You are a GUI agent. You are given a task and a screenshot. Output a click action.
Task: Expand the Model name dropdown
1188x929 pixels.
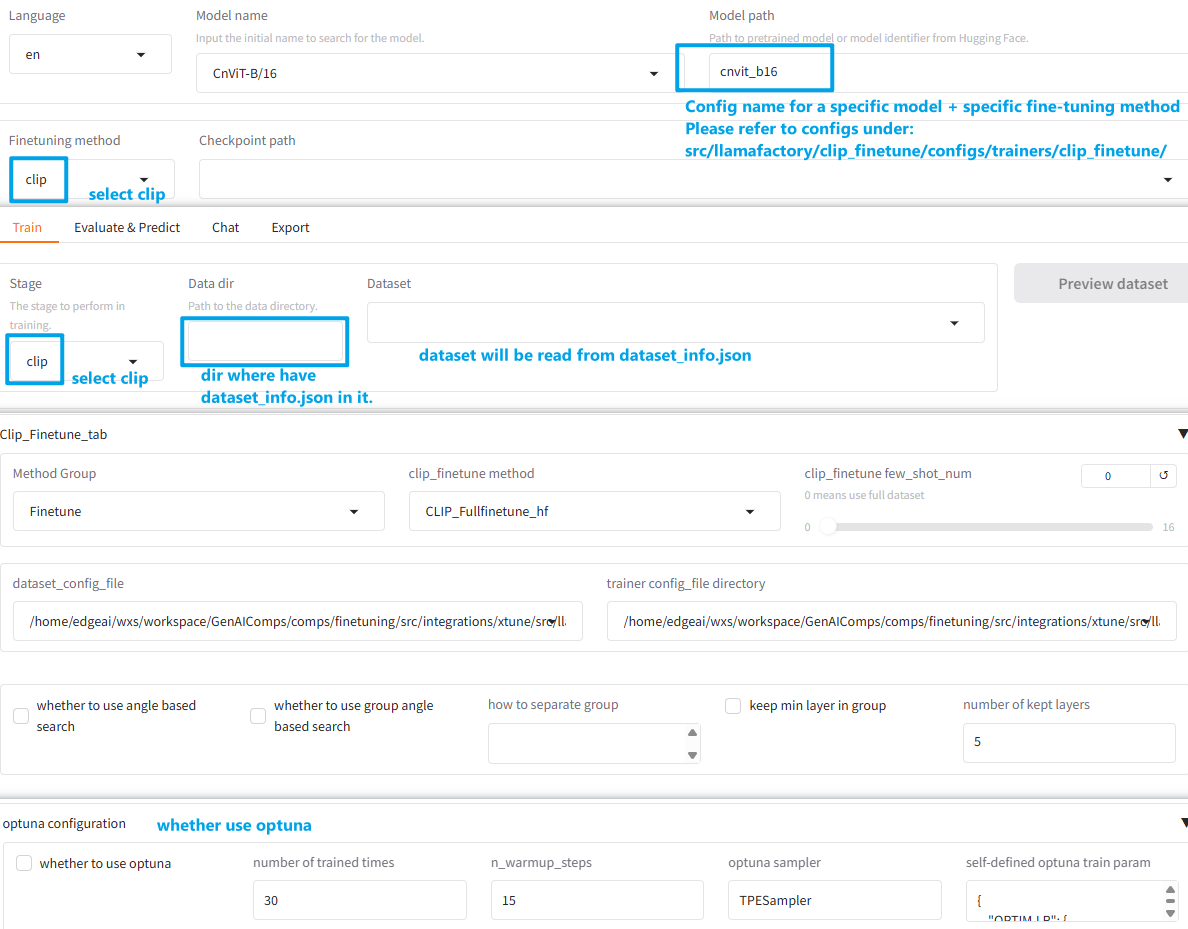coord(654,73)
